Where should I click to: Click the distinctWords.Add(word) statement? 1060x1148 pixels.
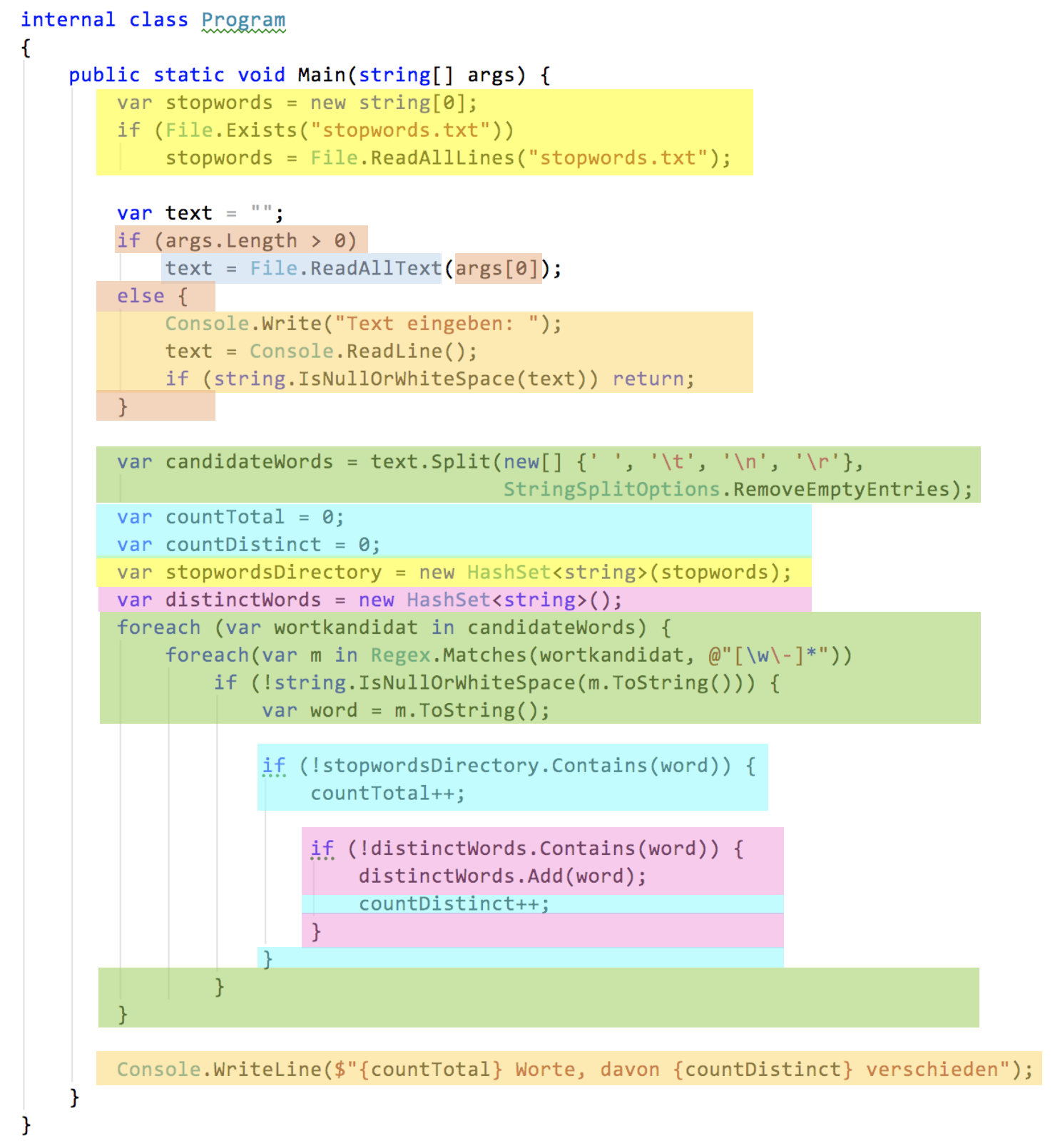point(501,876)
